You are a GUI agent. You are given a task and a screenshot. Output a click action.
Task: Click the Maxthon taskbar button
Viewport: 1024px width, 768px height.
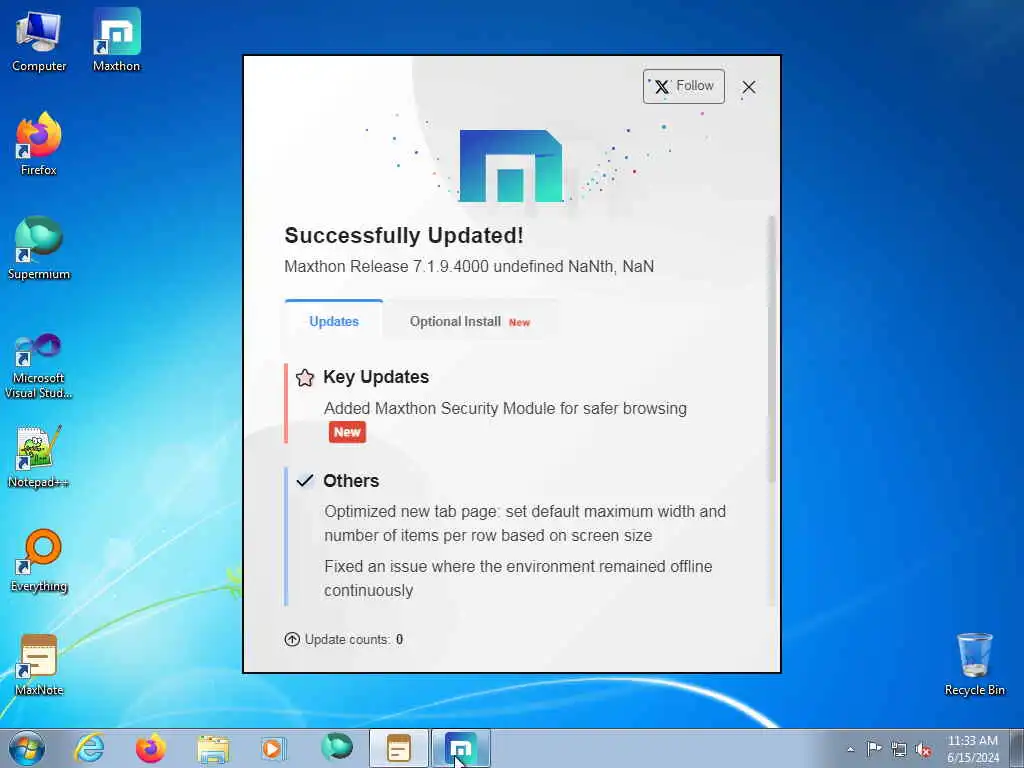tap(460, 748)
